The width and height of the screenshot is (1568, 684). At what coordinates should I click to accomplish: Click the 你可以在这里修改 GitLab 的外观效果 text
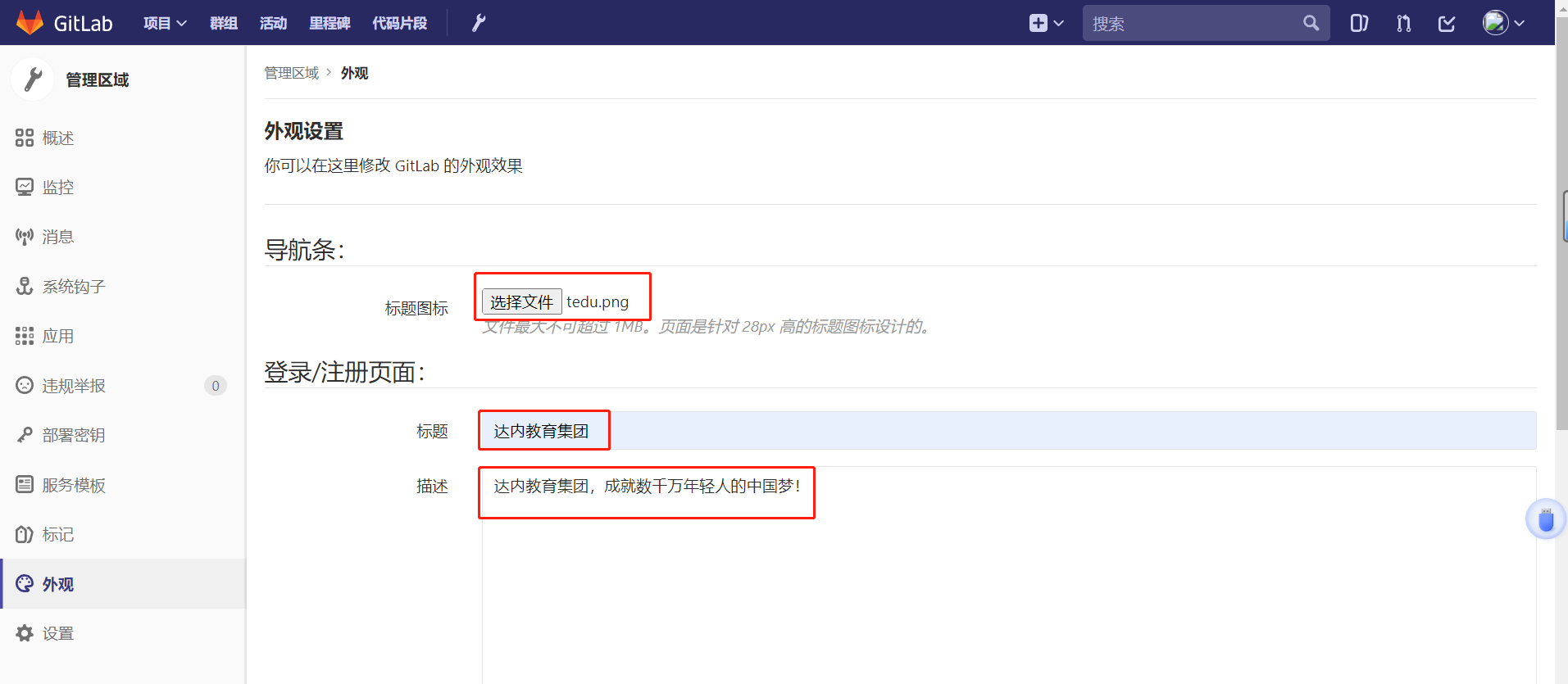click(x=393, y=165)
